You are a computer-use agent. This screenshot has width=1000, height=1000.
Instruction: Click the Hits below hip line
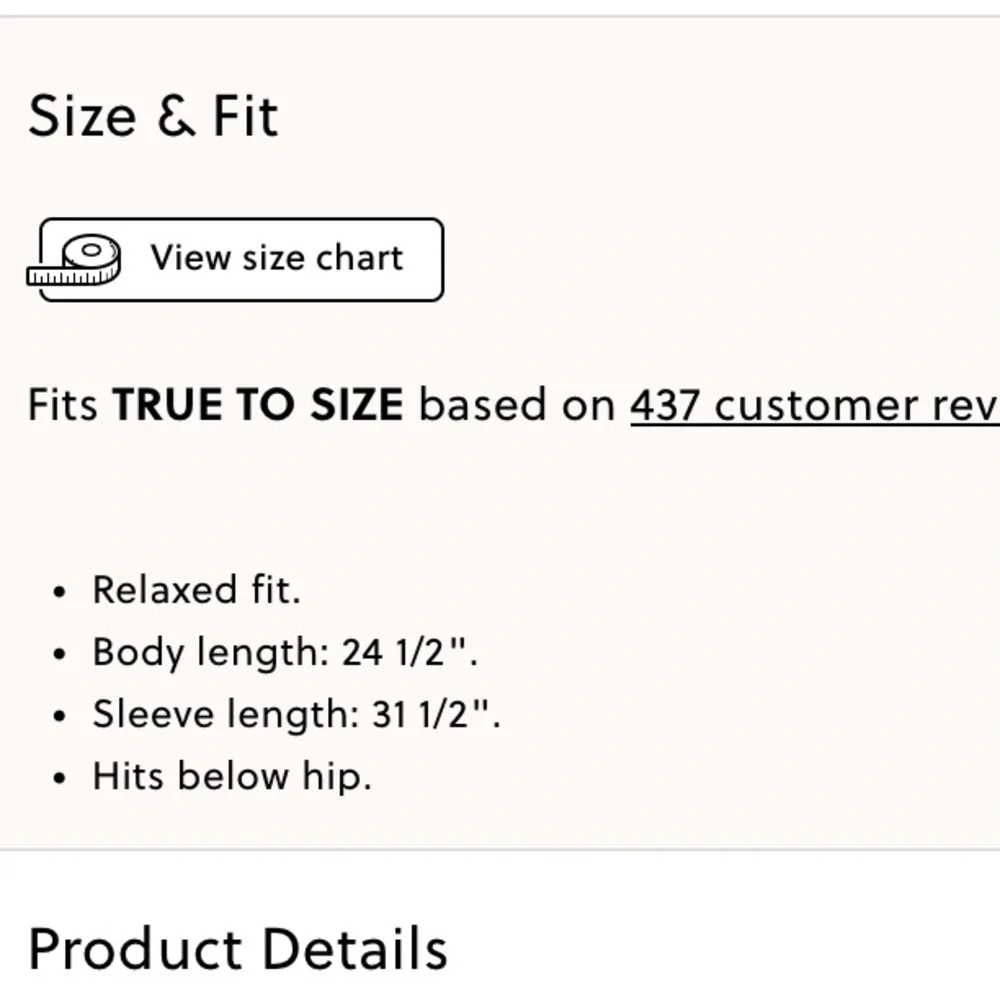[x=232, y=777]
